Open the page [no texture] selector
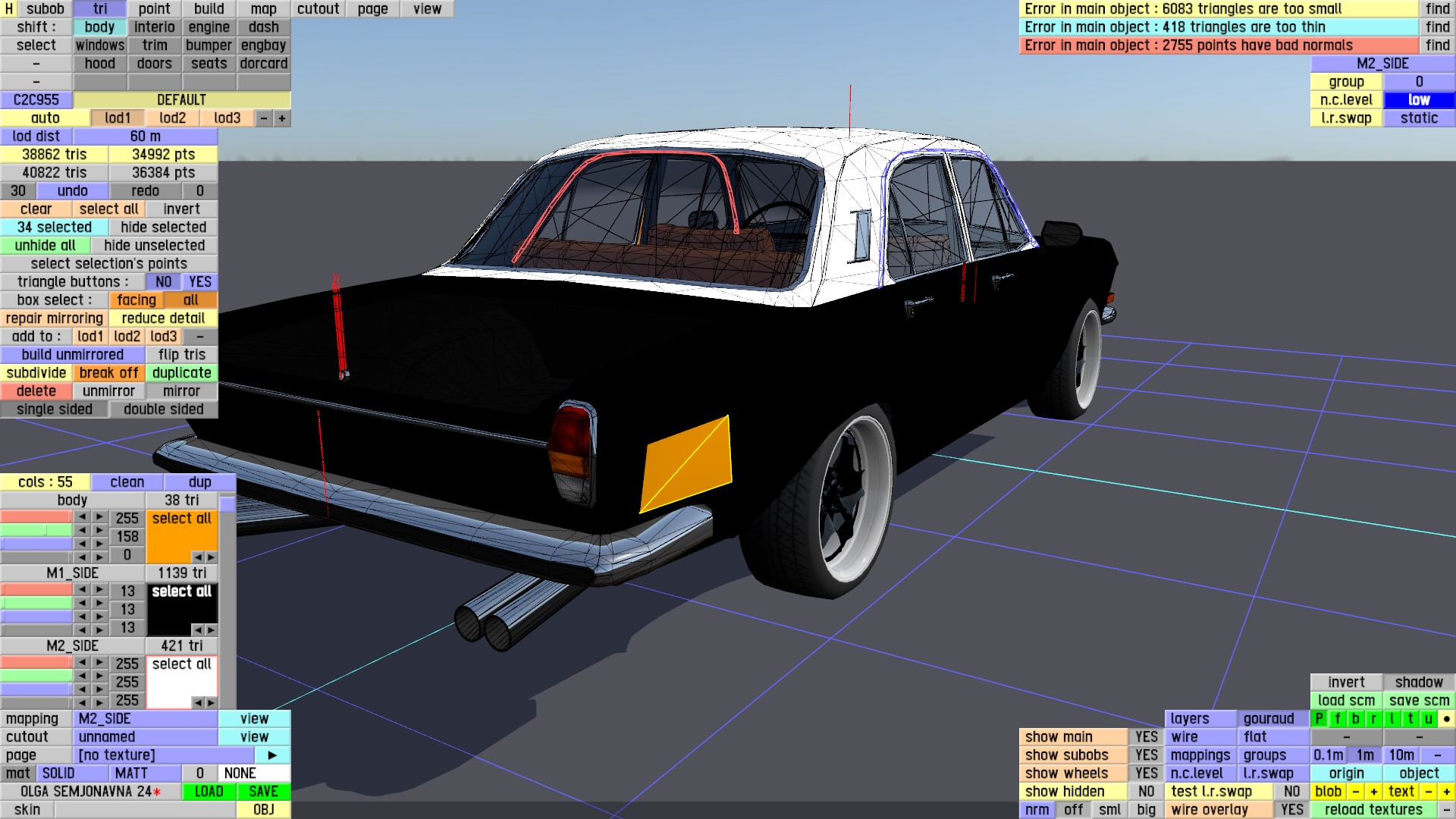Screen dimensions: 1456x819 point(165,755)
